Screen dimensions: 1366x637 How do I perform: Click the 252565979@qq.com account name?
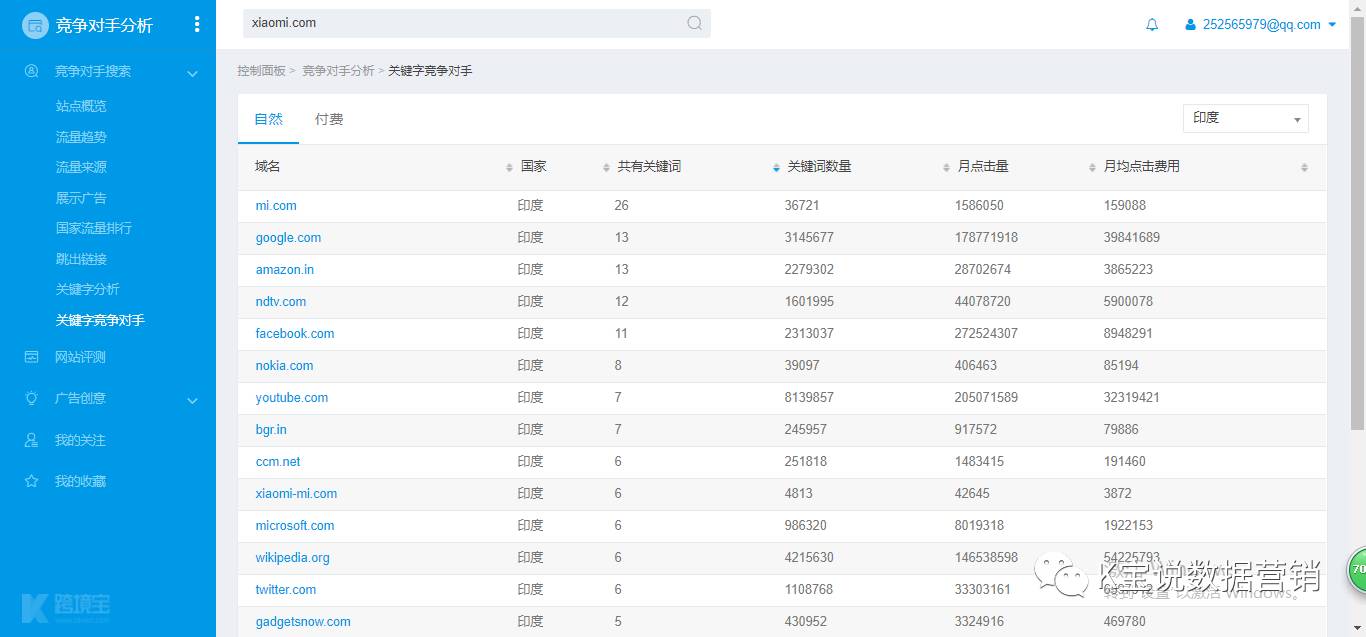[x=1262, y=25]
